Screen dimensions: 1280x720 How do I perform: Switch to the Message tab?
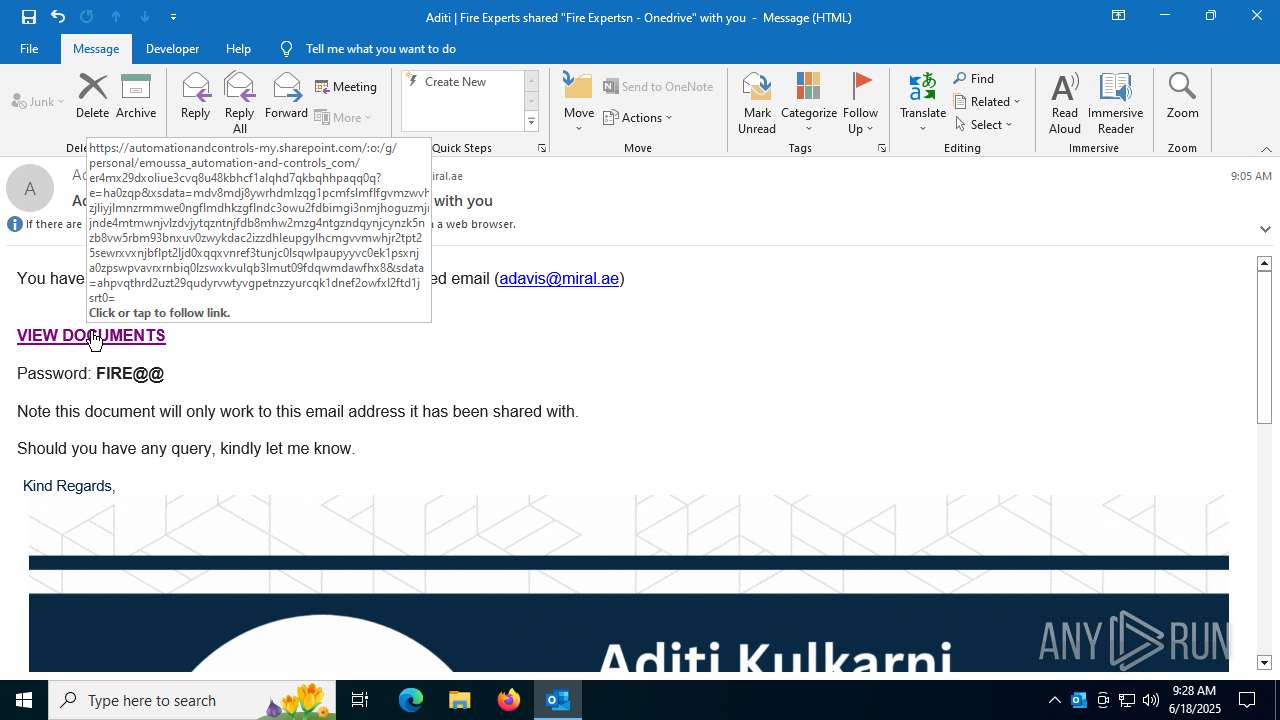pos(96,49)
